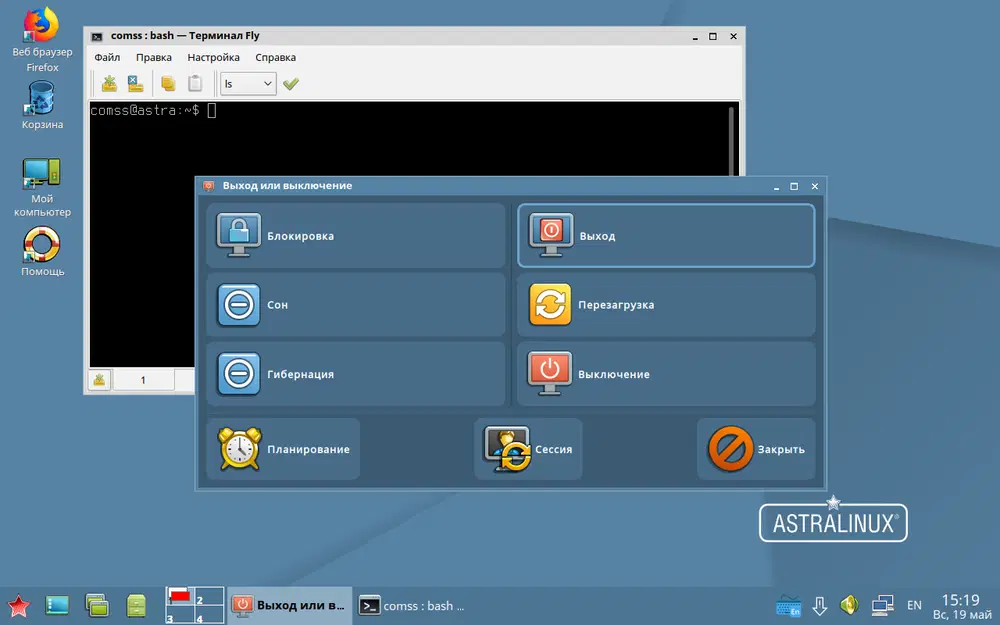1000x625 pixels.
Task: Click the Блокировка lock screen option
Action: click(355, 235)
